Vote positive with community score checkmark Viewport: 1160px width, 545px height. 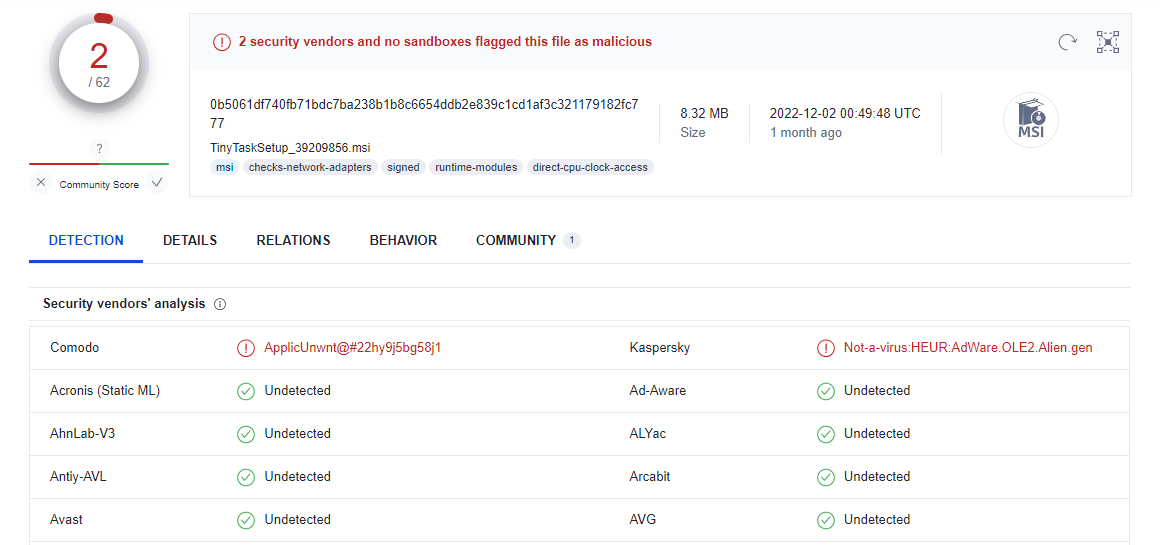point(157,183)
